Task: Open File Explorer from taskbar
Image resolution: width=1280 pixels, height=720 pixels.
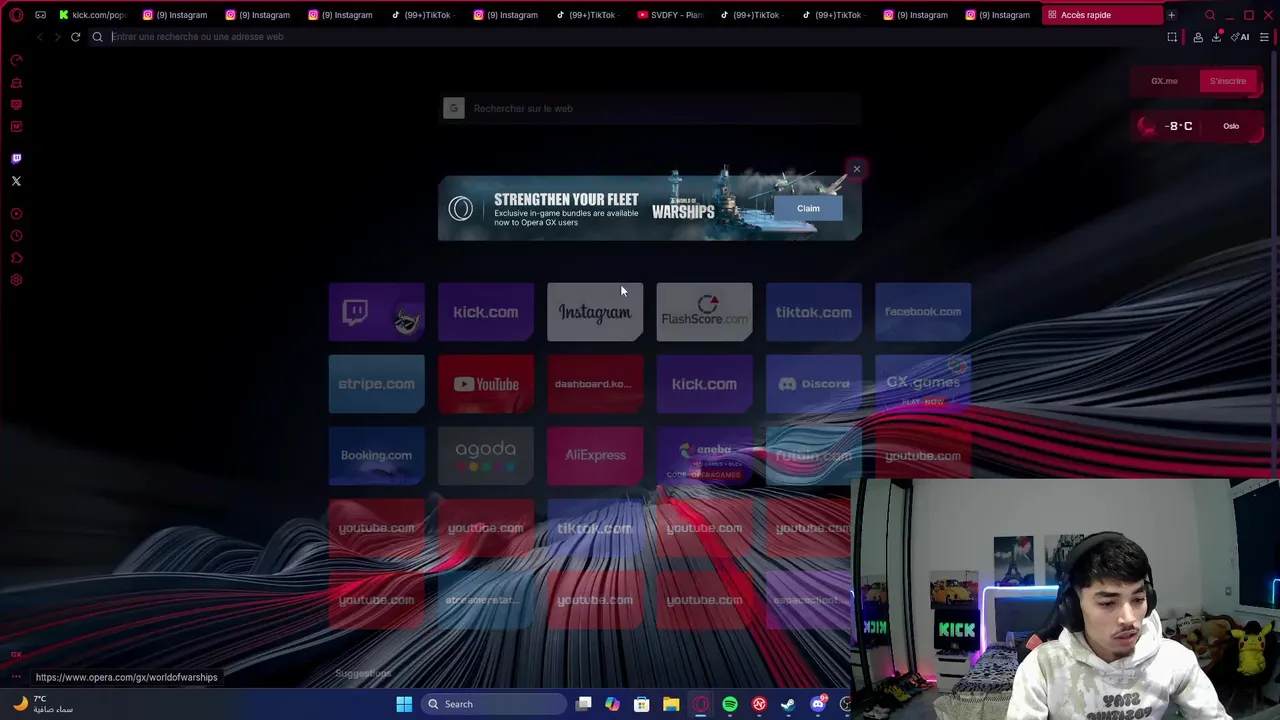Action: tap(671, 704)
